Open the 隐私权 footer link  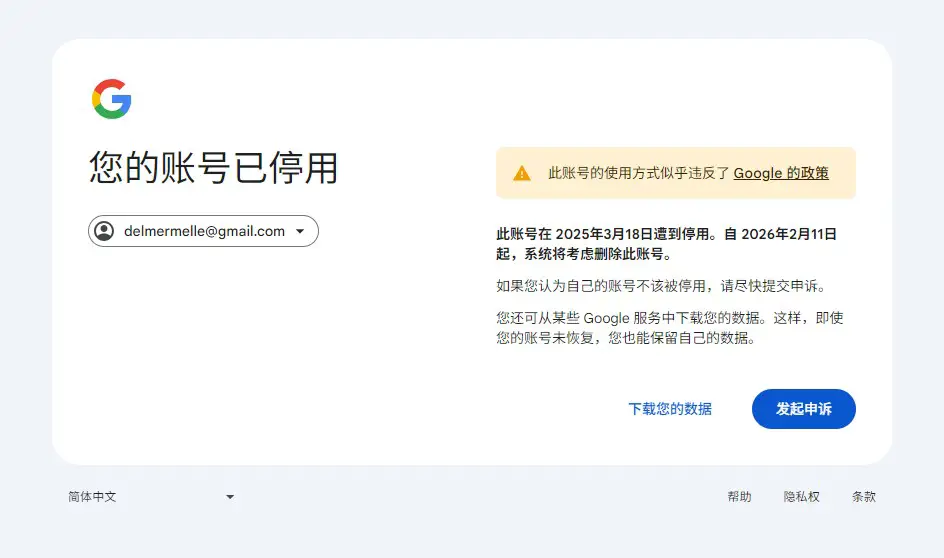coord(801,497)
